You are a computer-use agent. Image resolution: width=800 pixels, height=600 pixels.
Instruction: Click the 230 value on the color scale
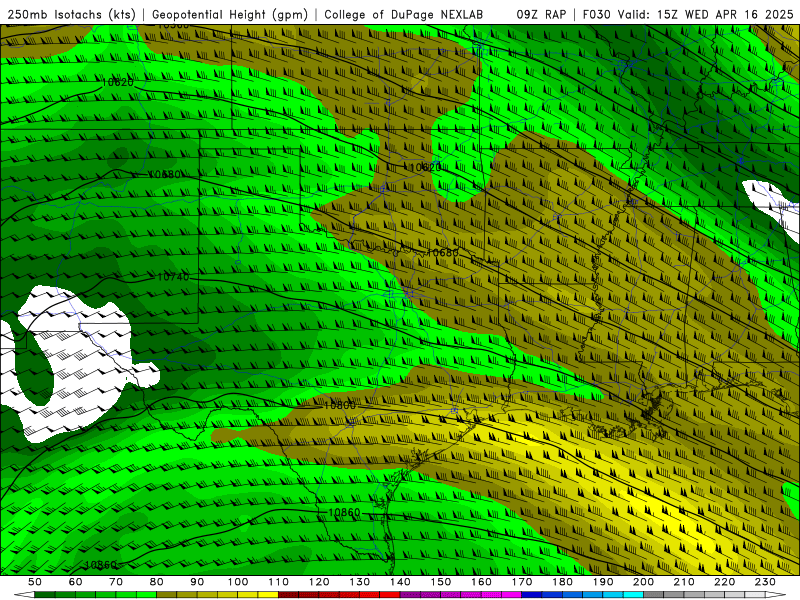coord(765,582)
